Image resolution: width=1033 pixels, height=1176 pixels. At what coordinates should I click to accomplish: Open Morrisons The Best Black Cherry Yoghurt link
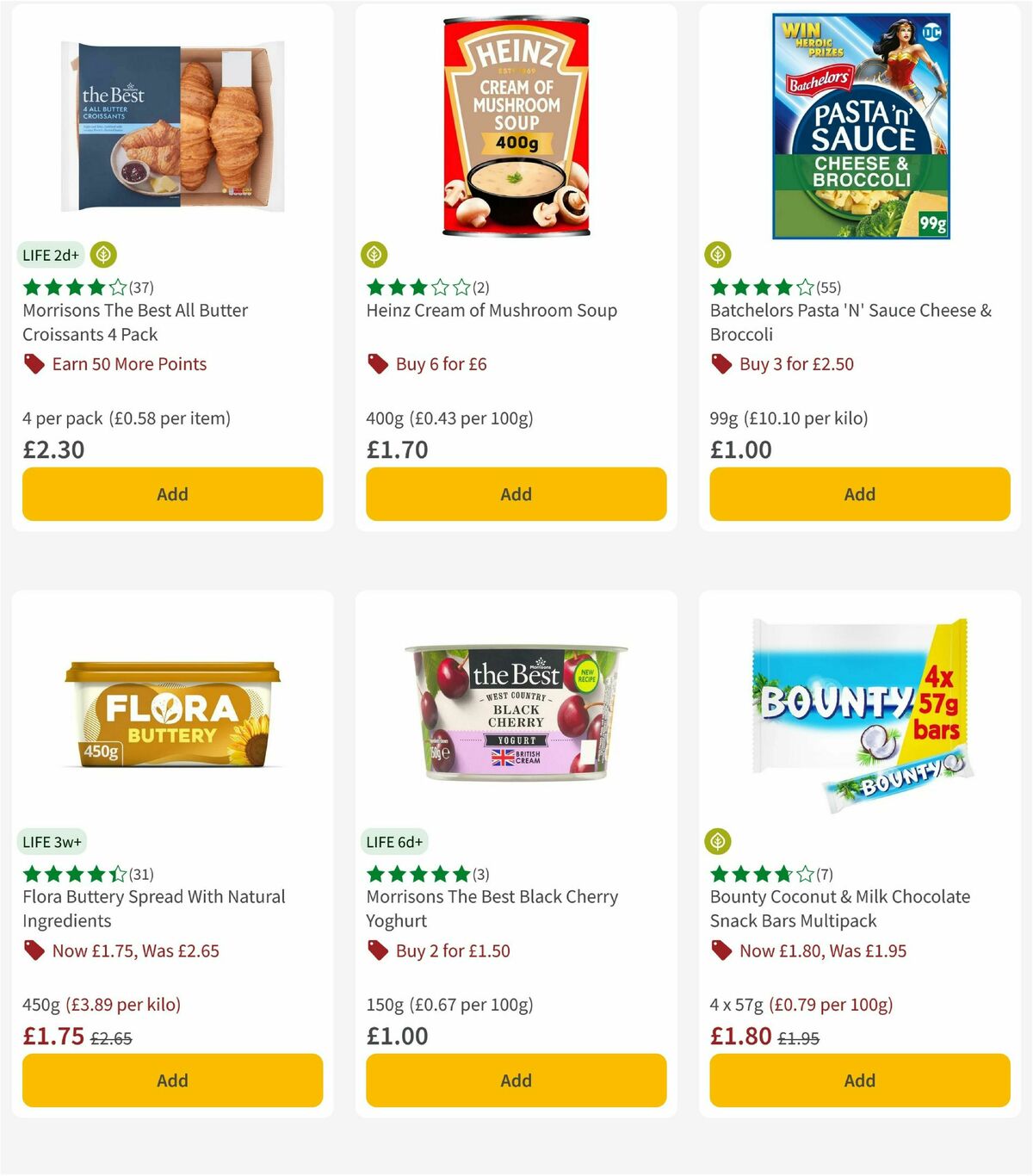[492, 908]
